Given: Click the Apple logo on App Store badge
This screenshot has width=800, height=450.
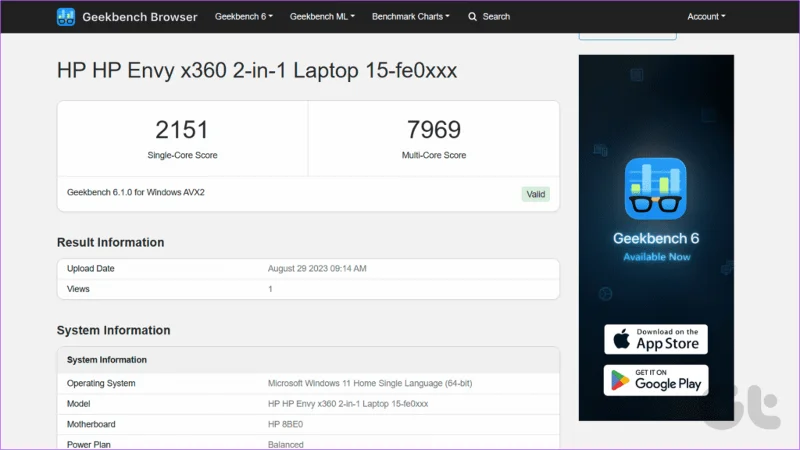Looking at the screenshot, I should click(621, 339).
